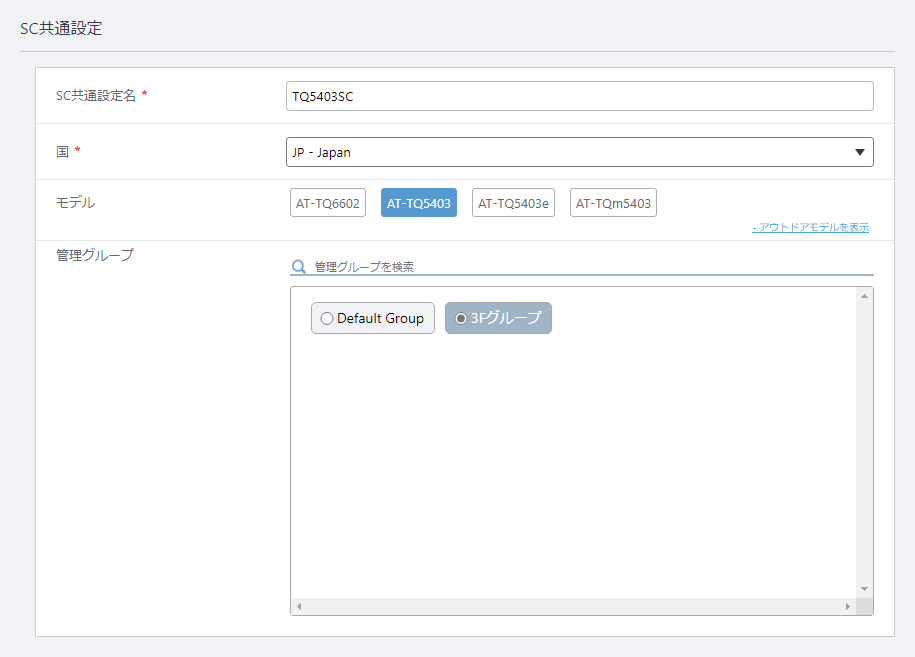Click the horizontal scrollbar right arrow

tap(847, 606)
